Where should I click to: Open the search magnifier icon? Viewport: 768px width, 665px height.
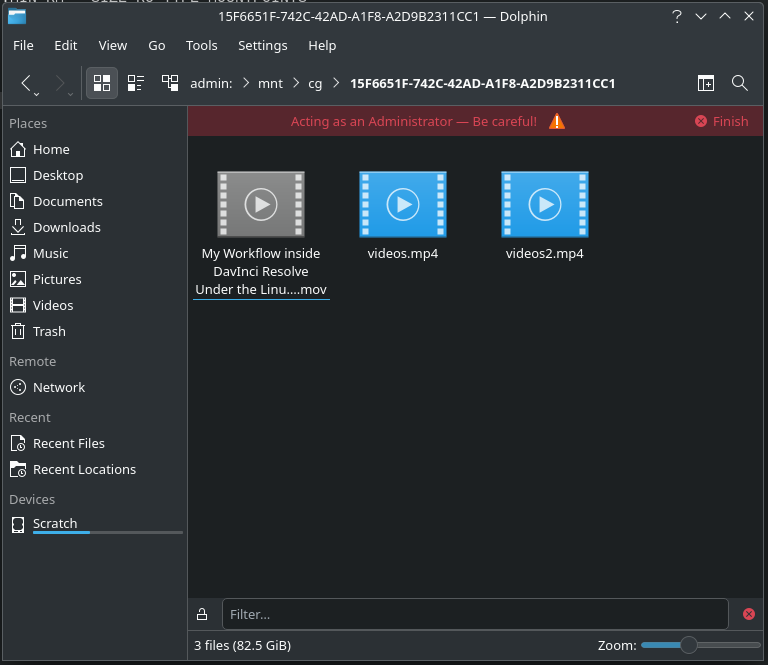[740, 83]
